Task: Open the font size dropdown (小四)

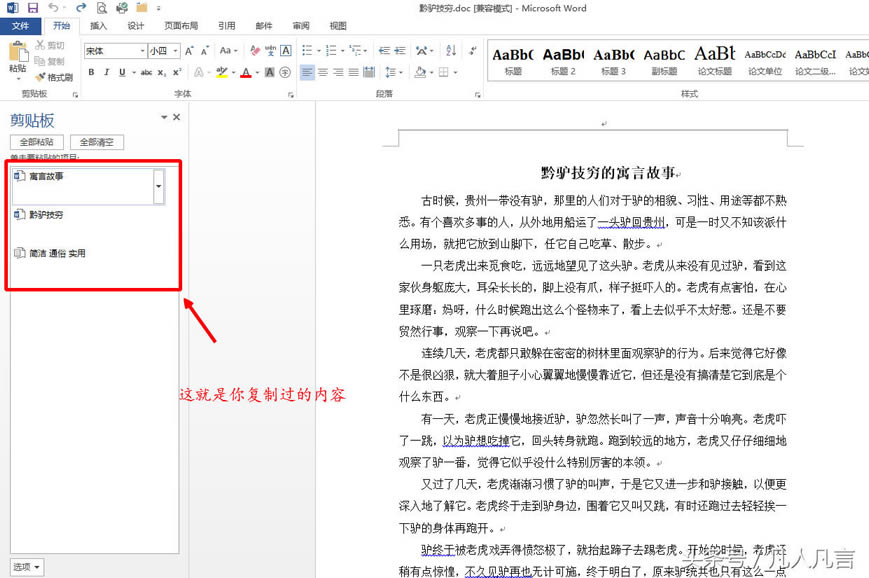Action: click(x=176, y=51)
